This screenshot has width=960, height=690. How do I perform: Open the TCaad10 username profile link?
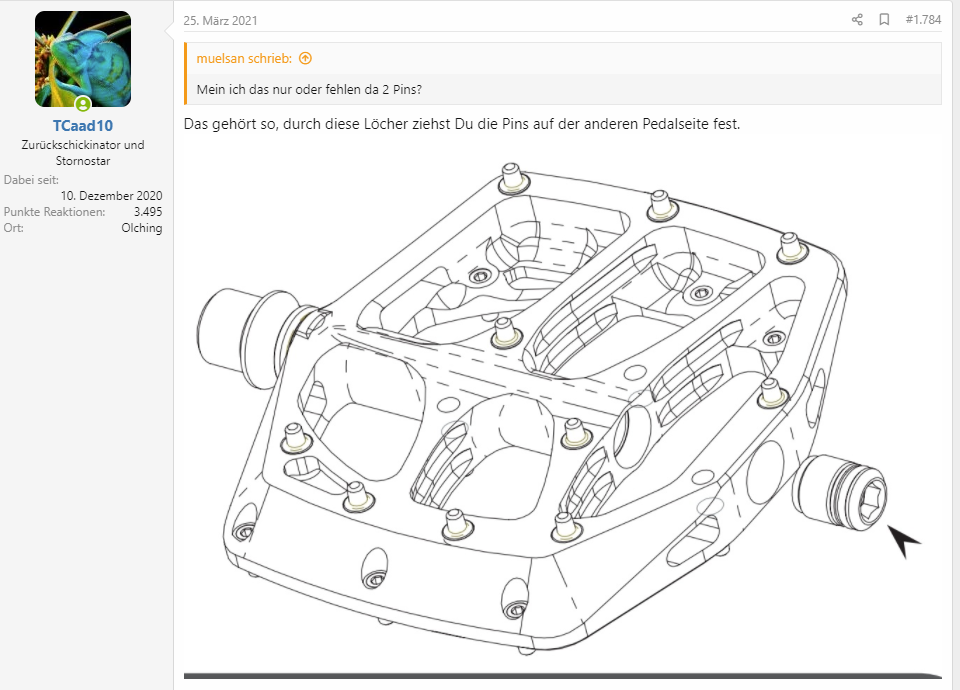tap(83, 126)
